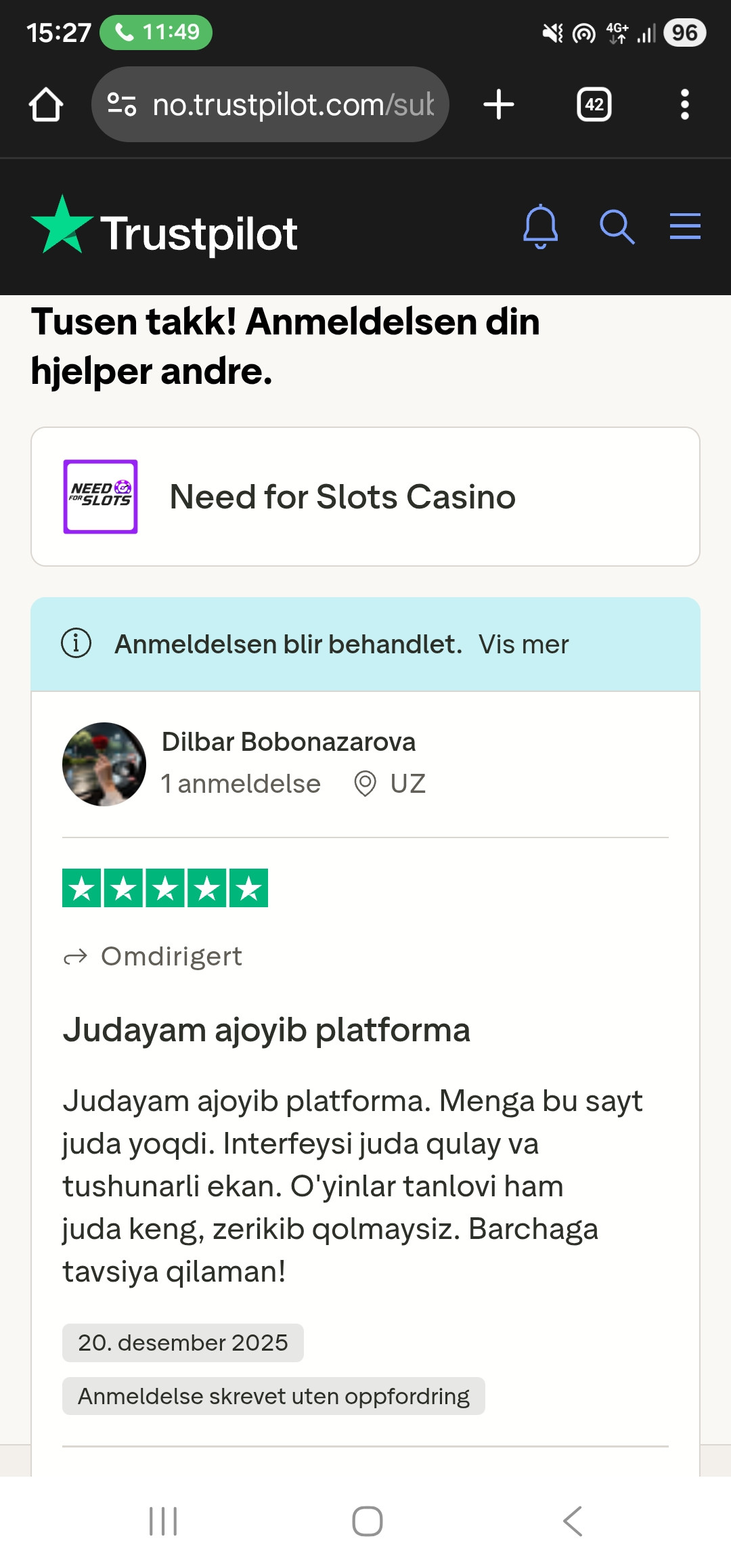Tap the 'Anmeldelse skrevet uten oppfordring' label
This screenshot has width=731, height=1568.
(x=273, y=1396)
